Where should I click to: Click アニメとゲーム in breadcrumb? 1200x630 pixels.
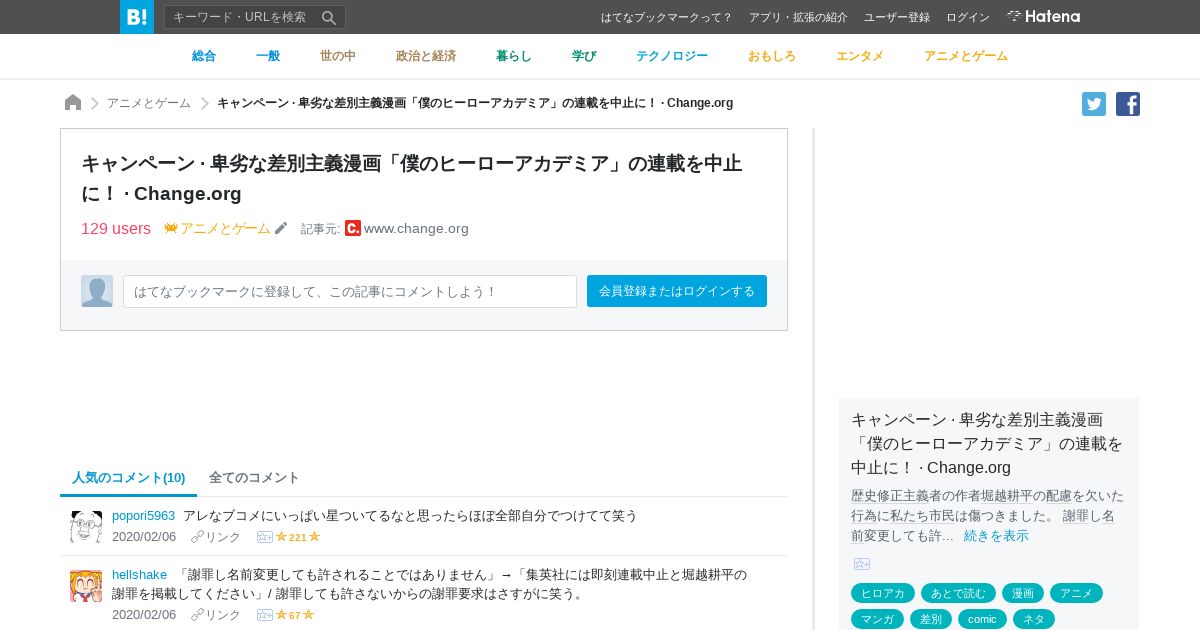point(149,103)
